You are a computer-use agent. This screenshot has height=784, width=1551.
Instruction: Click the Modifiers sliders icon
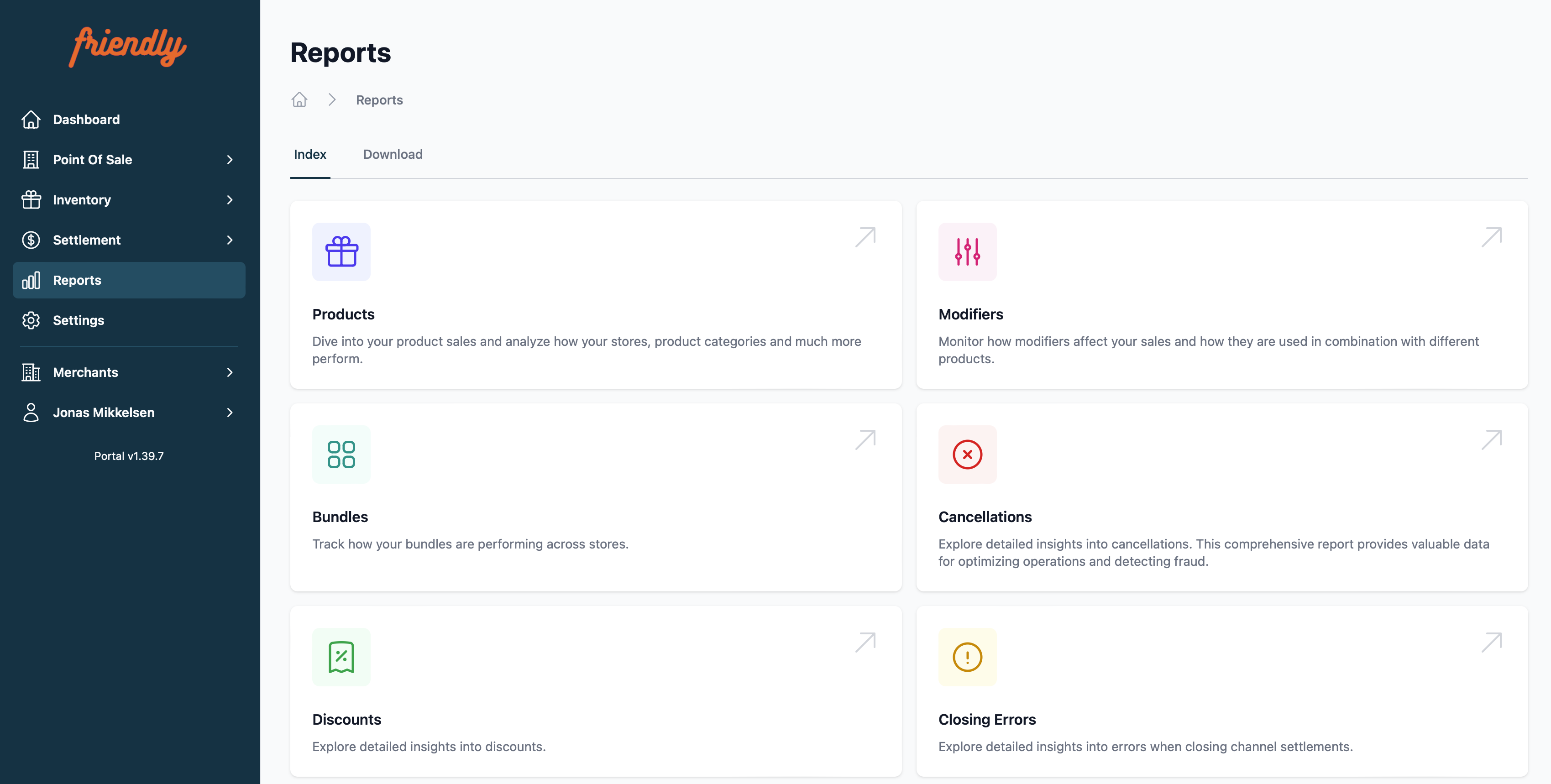tap(967, 252)
